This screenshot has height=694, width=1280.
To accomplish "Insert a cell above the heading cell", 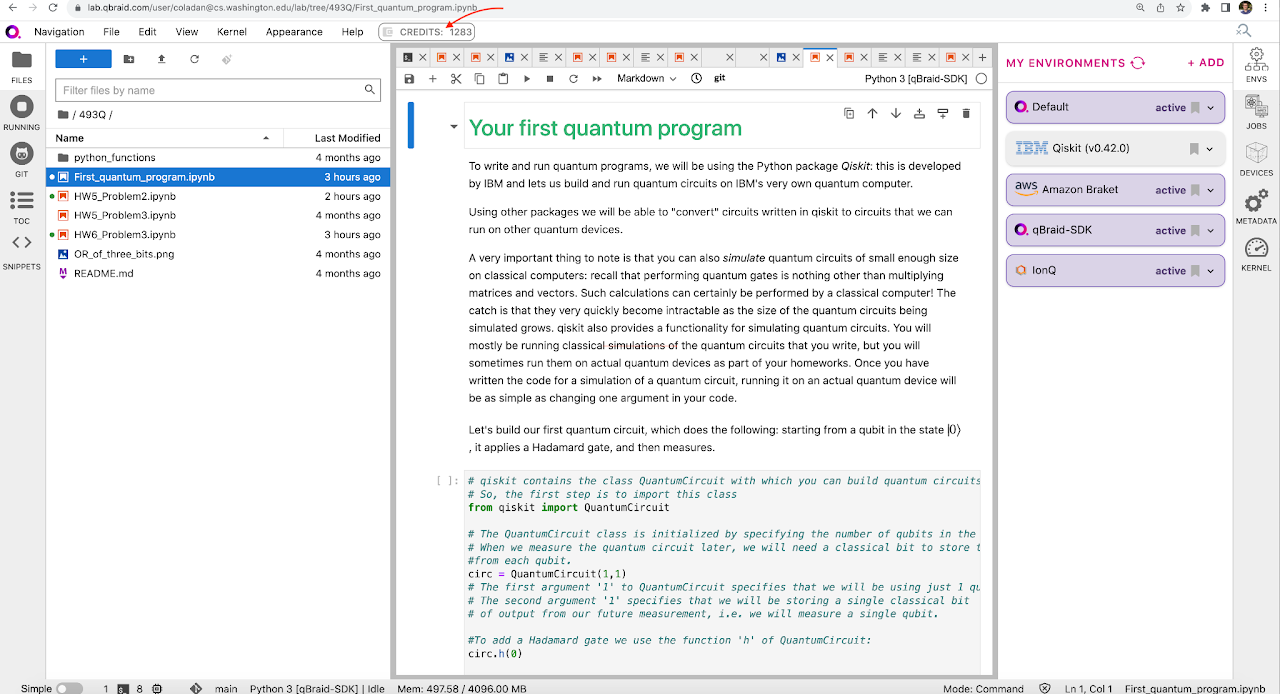I will click(x=919, y=114).
